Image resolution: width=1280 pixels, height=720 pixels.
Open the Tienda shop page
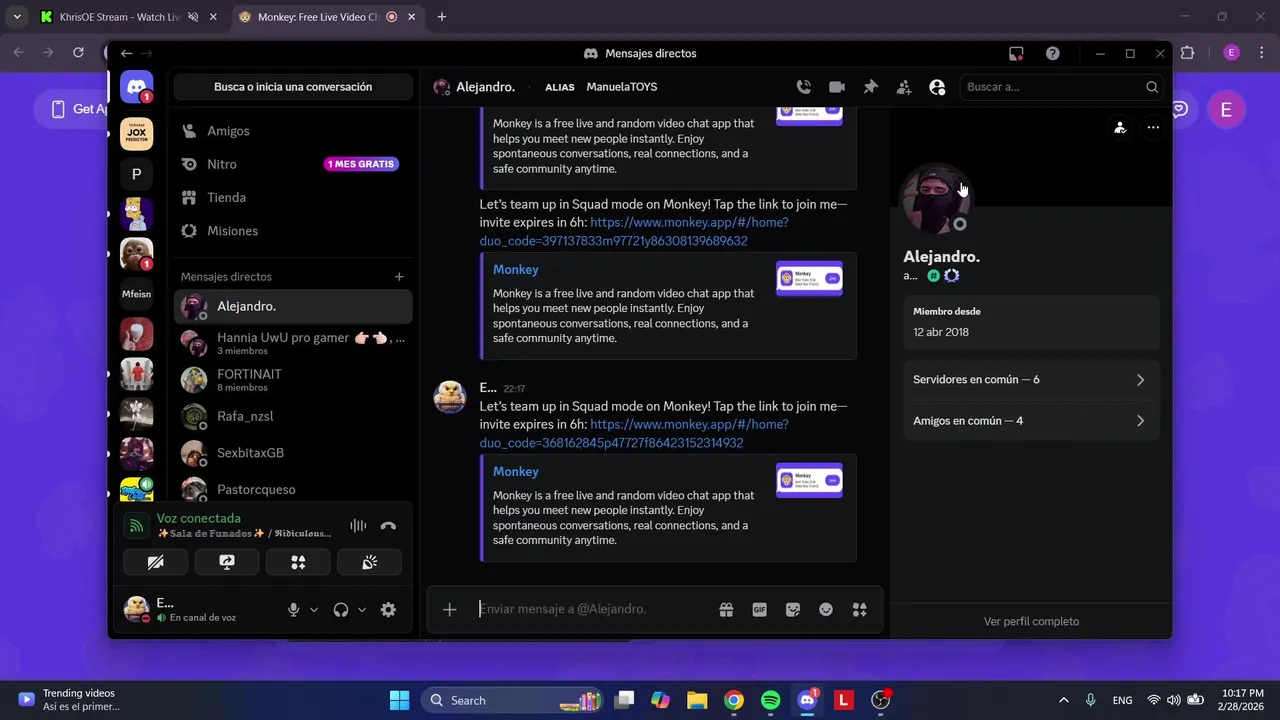[293, 198]
